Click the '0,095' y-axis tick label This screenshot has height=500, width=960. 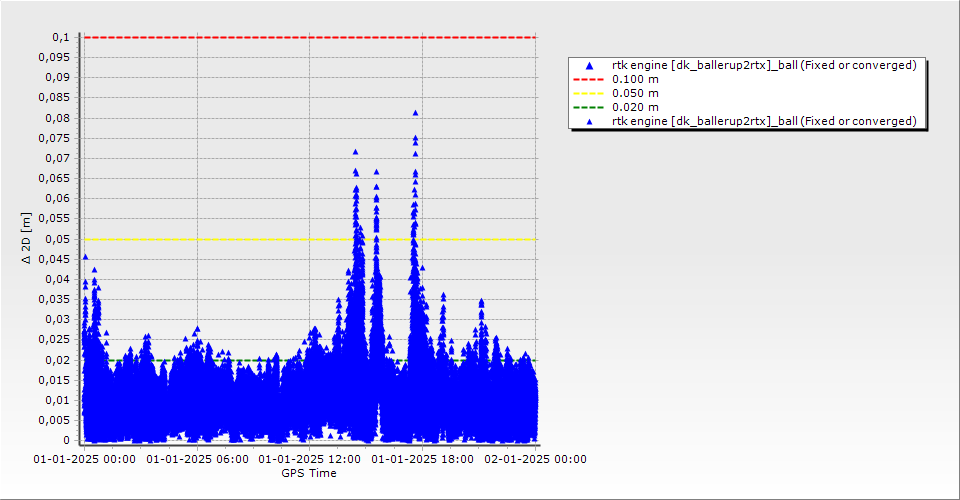[x=54, y=58]
